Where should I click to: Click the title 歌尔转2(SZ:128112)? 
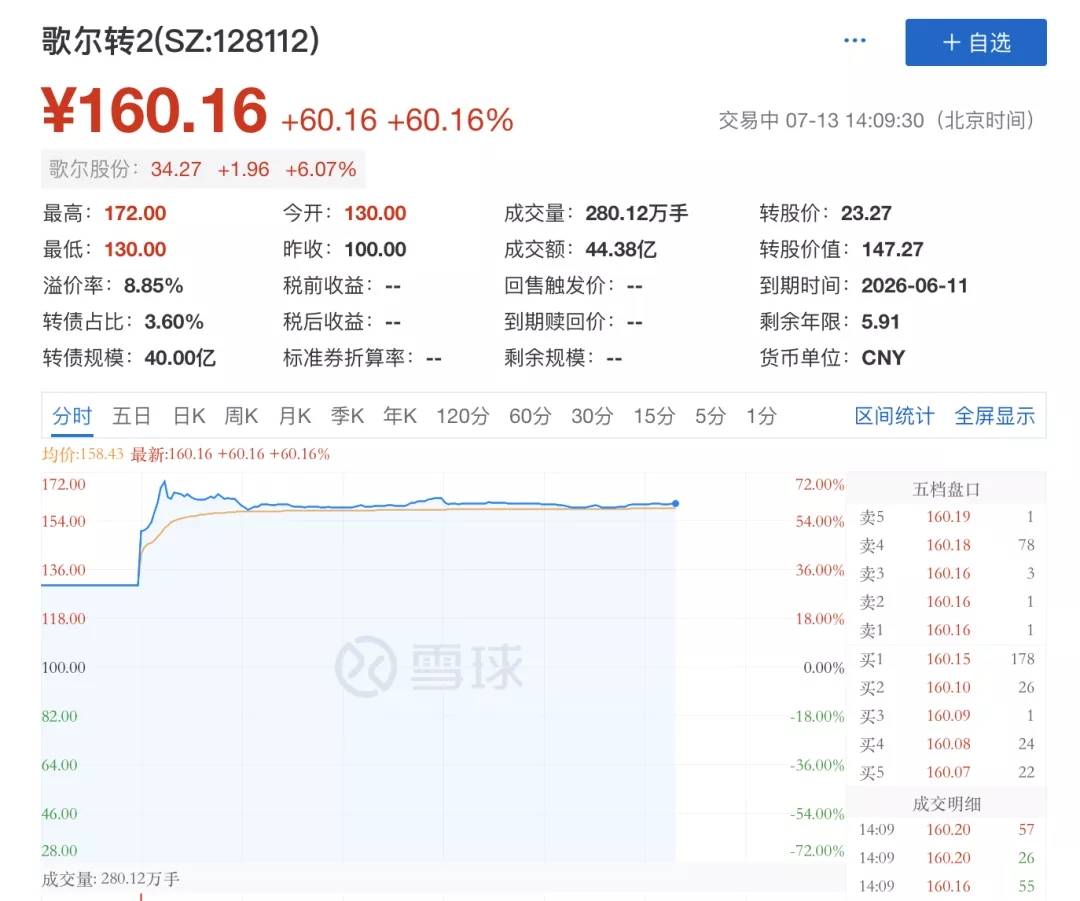[180, 41]
